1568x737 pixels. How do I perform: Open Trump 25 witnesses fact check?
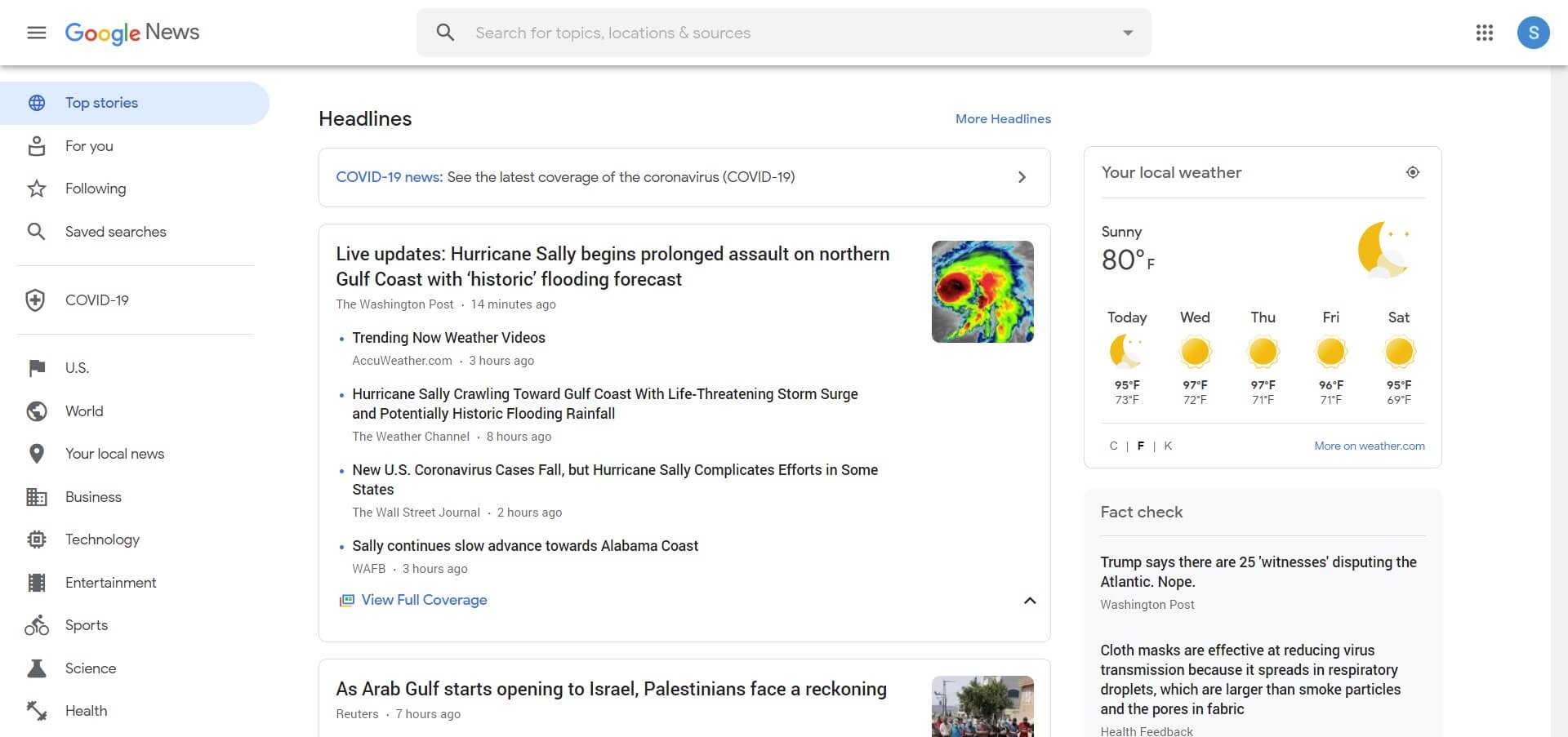[x=1258, y=572]
